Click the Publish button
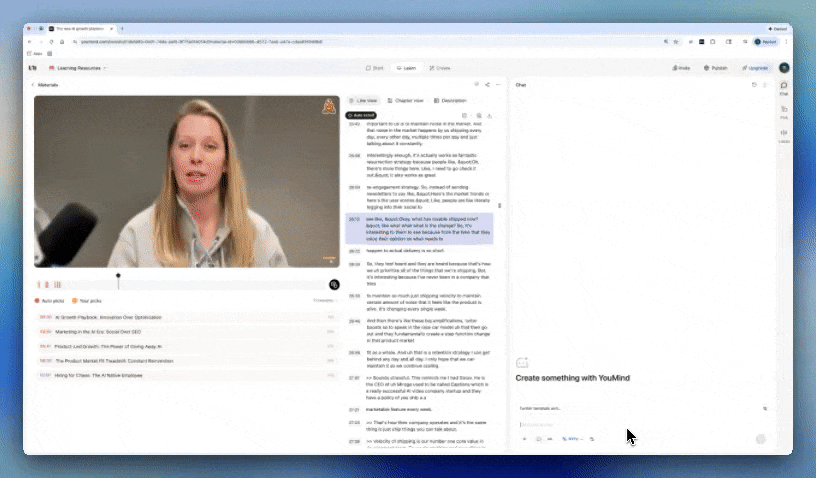Screen dimensions: 816x478 715,68
